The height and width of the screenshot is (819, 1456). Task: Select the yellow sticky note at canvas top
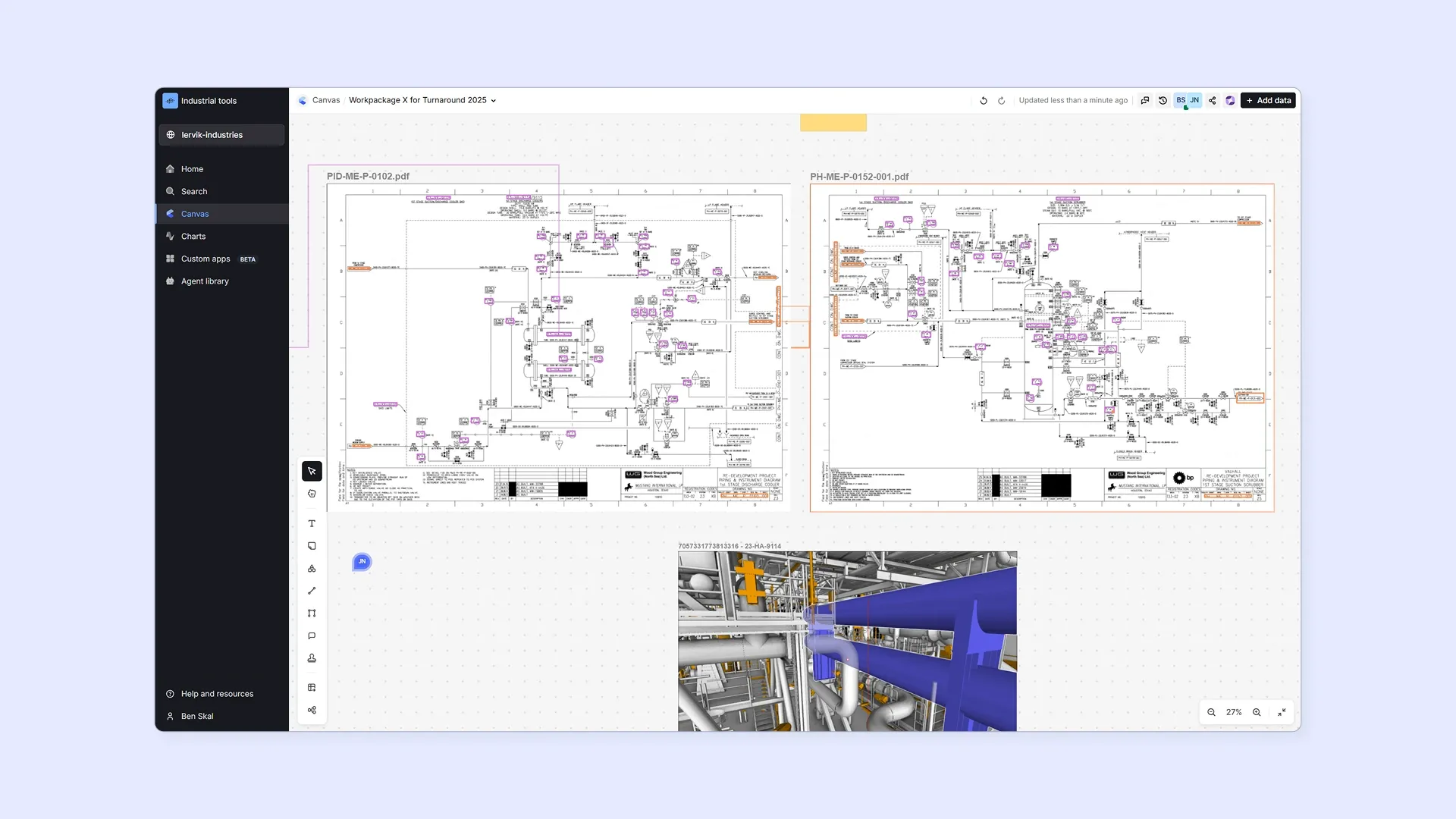coord(833,123)
